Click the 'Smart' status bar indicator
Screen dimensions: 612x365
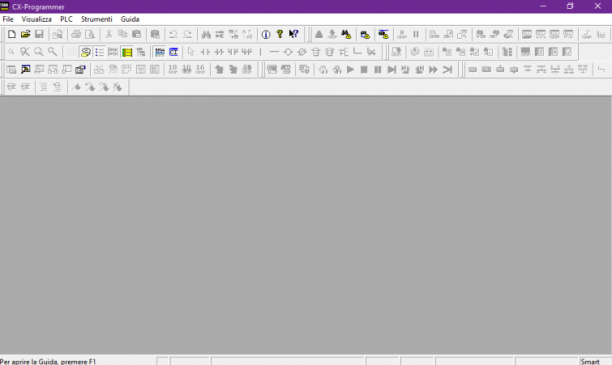click(590, 361)
